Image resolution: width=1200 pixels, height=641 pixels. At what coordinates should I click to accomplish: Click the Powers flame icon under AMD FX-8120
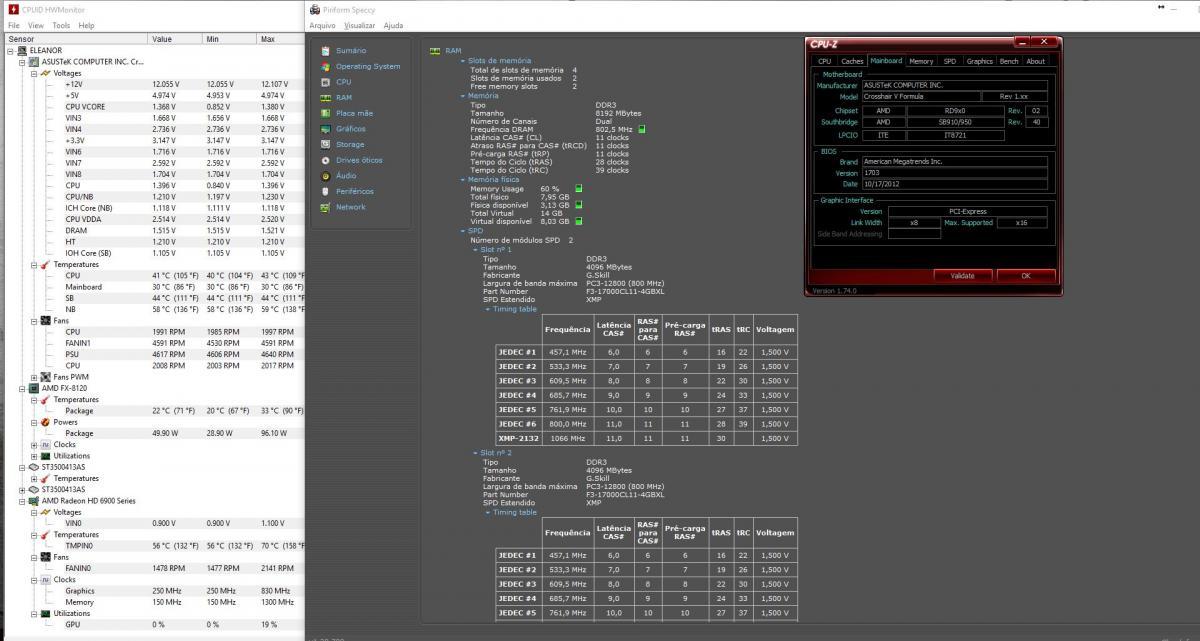click(x=45, y=422)
